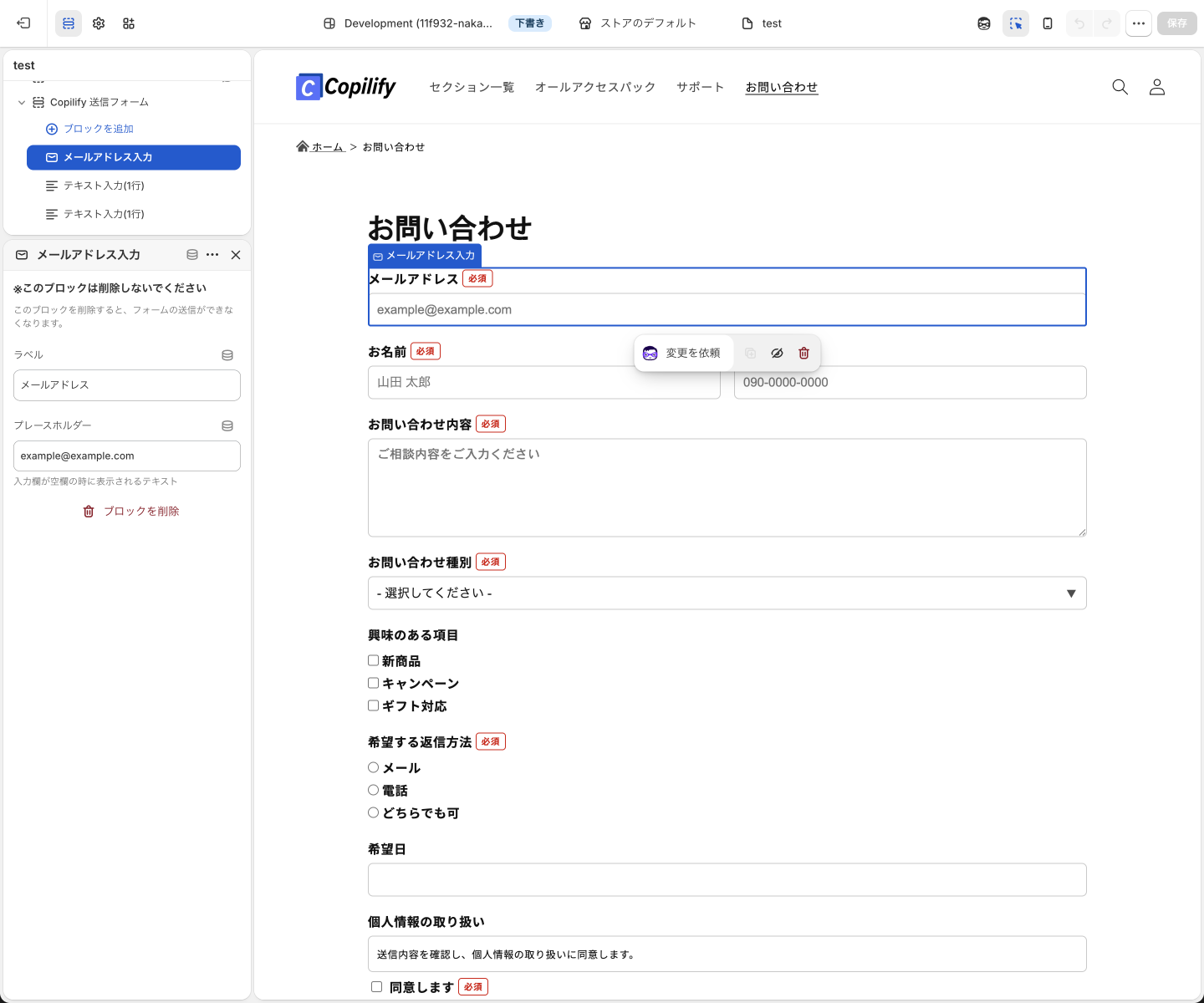Open the block panel three-dot menu
This screenshot has height=1003, width=1204.
tap(212, 255)
